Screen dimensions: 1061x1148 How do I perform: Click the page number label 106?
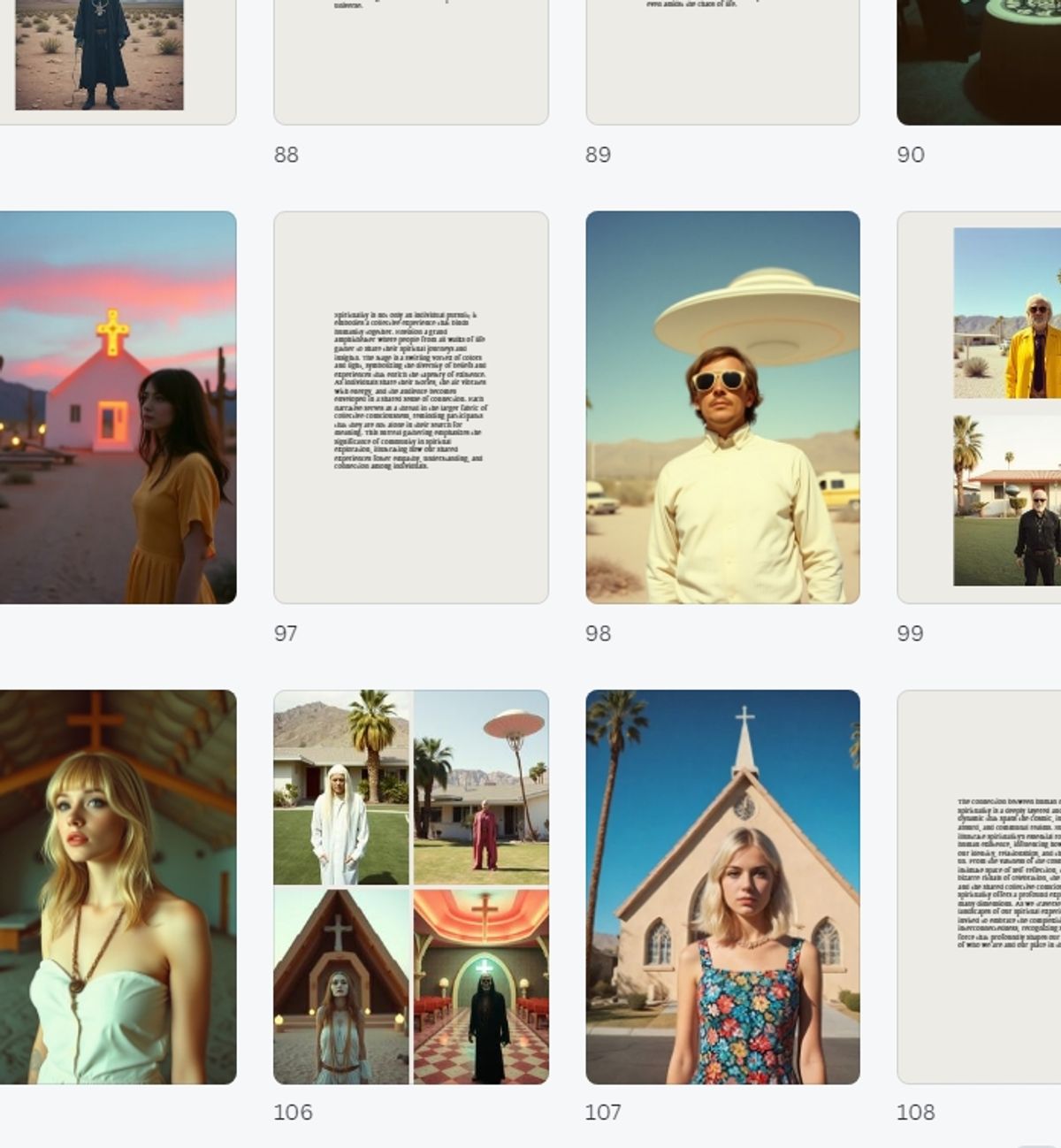(293, 1112)
